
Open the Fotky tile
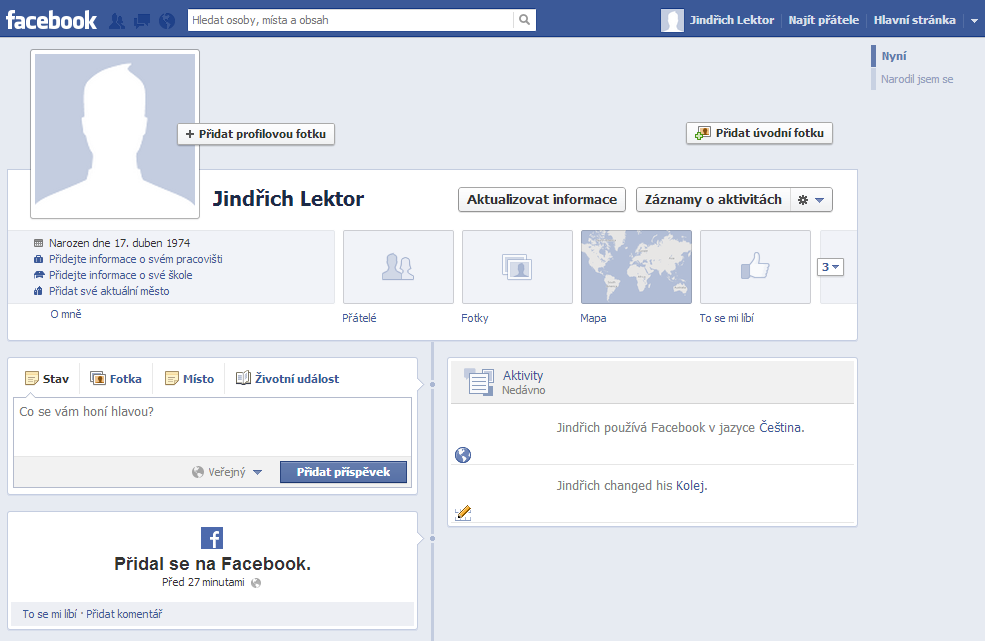click(517, 267)
